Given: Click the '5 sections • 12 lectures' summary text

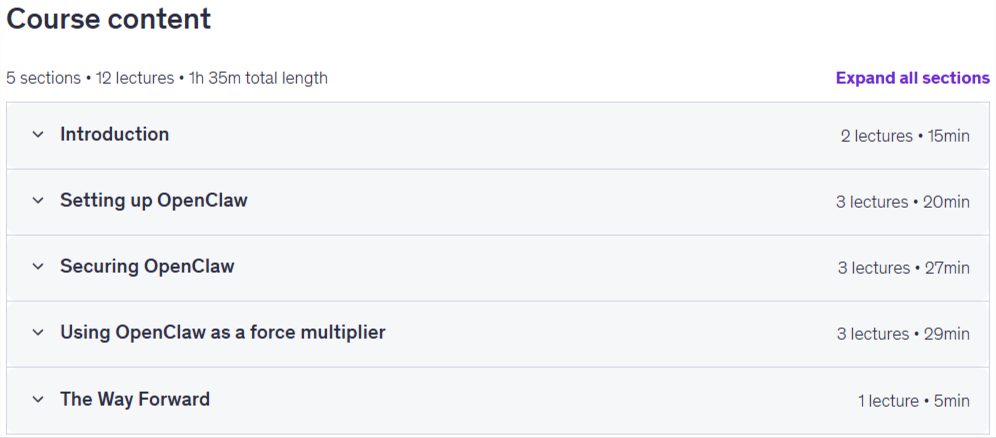Looking at the screenshot, I should [x=90, y=78].
